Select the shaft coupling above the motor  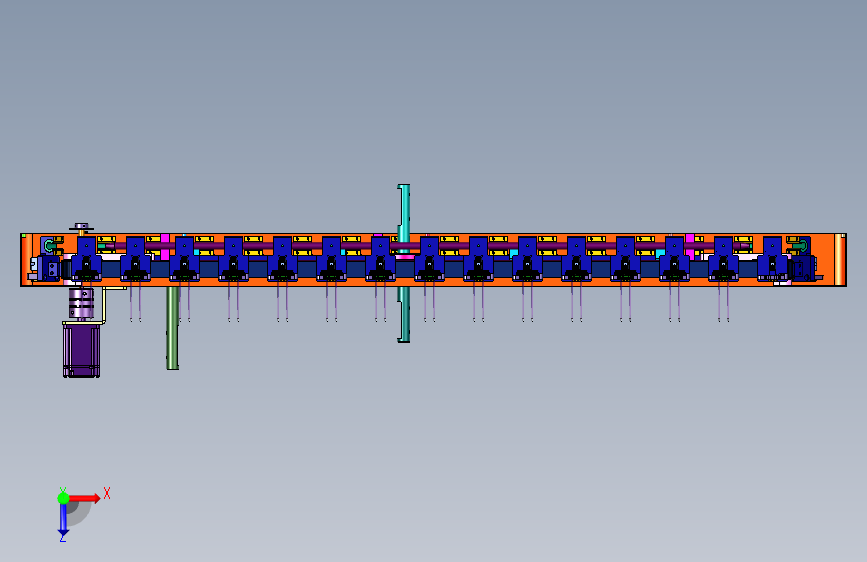[81, 304]
